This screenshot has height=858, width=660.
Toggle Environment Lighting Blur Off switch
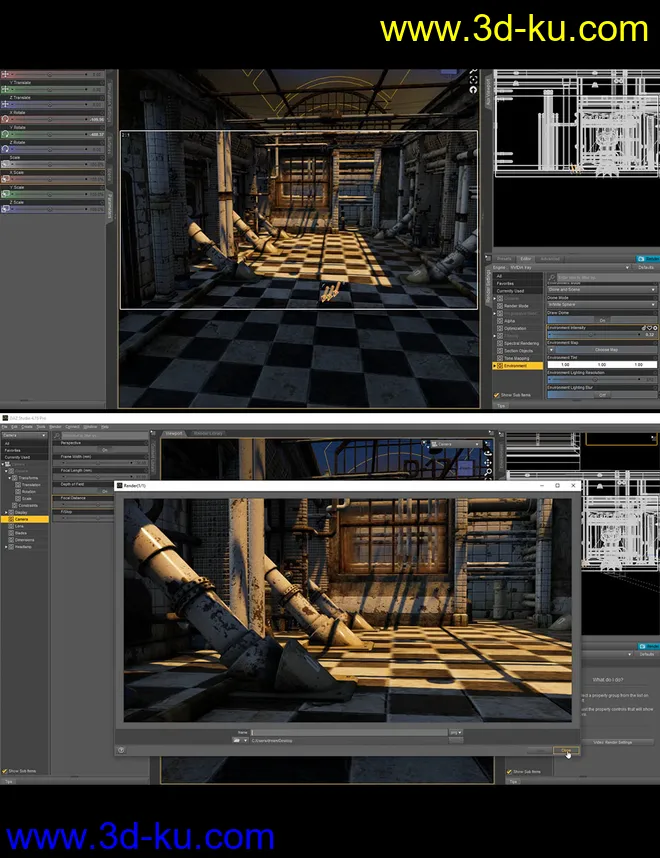pos(602,395)
